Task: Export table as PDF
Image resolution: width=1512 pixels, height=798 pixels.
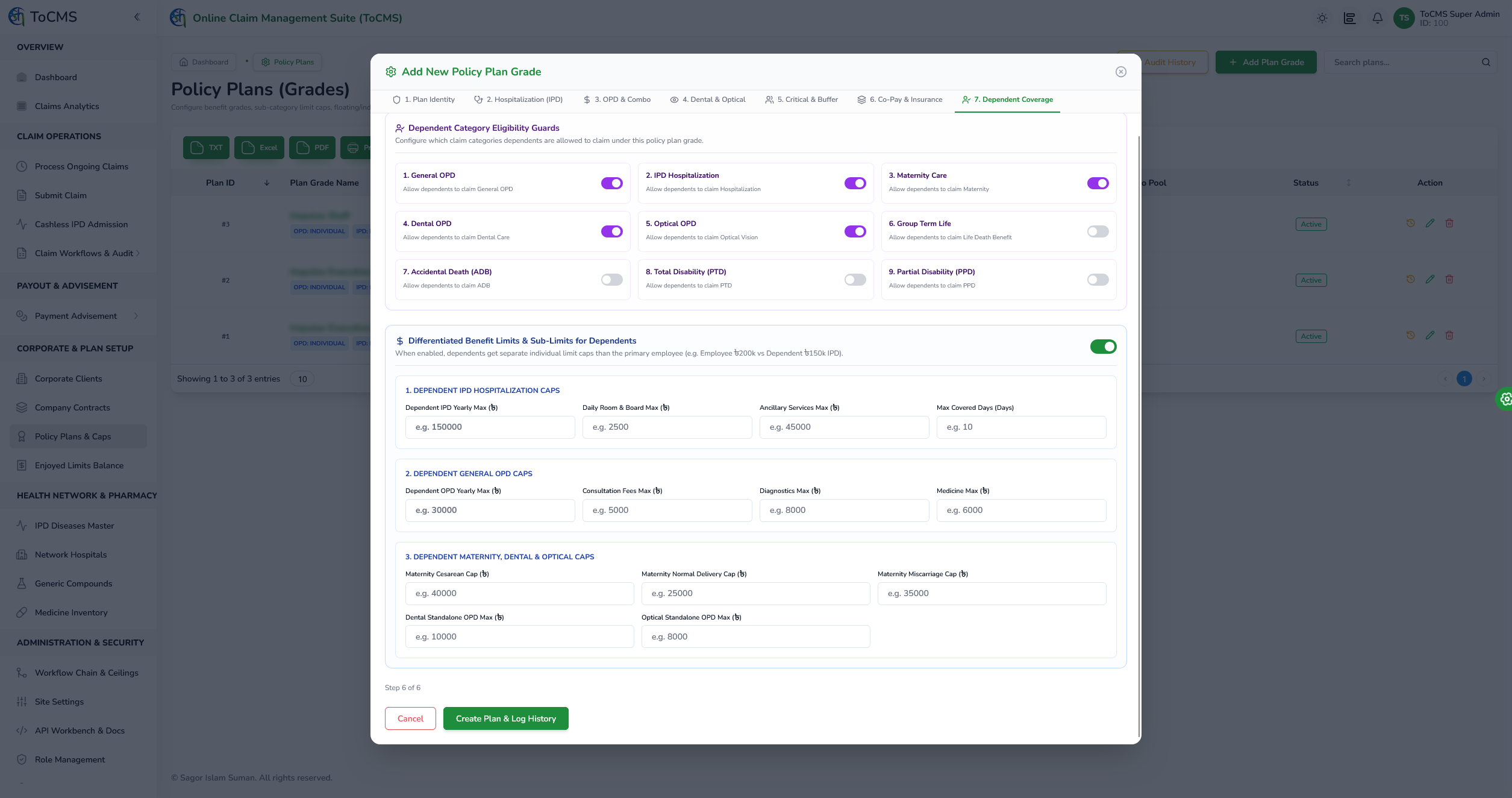Action: click(312, 148)
